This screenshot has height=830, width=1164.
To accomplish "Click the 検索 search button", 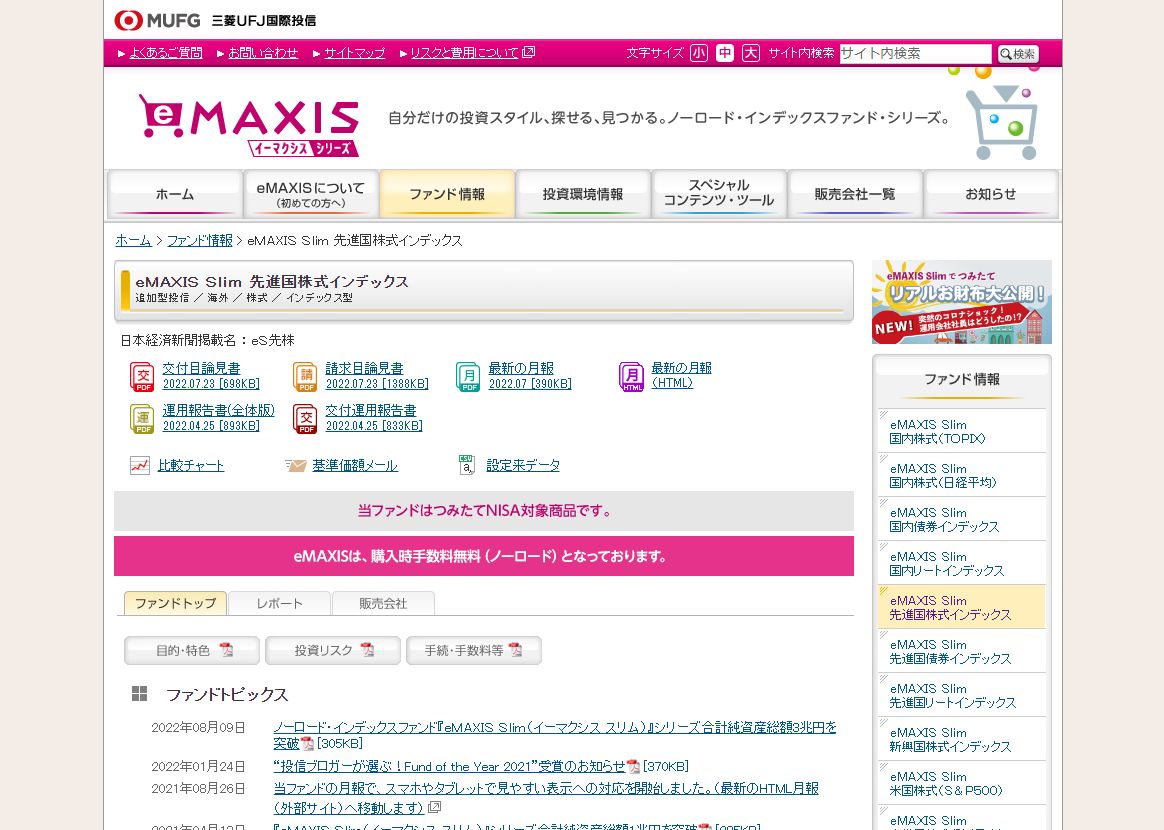I will tap(1018, 53).
